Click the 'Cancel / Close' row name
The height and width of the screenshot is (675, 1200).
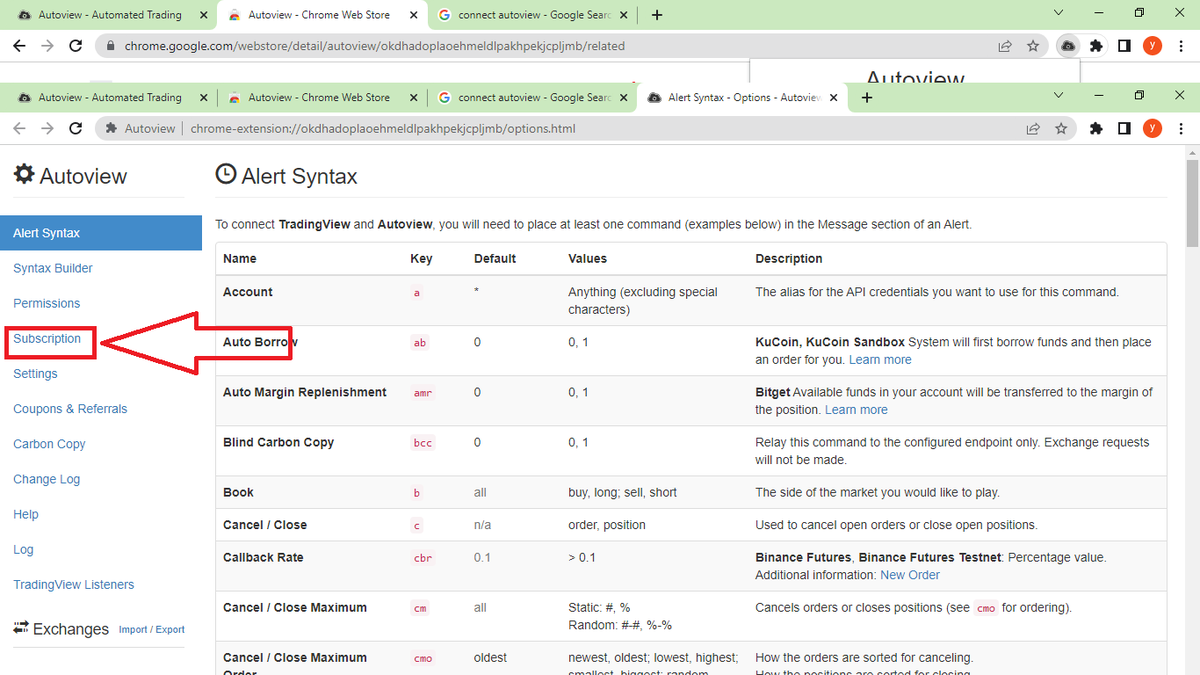265,525
